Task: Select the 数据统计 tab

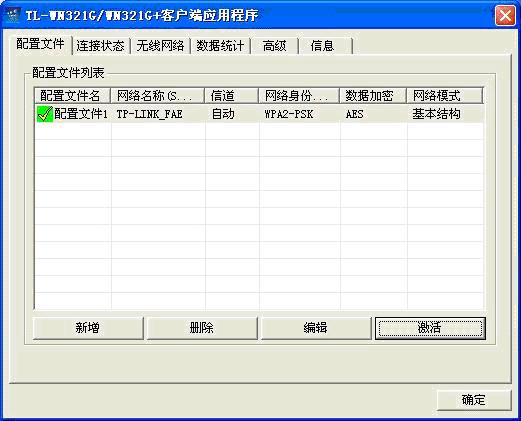Action: coord(220,46)
